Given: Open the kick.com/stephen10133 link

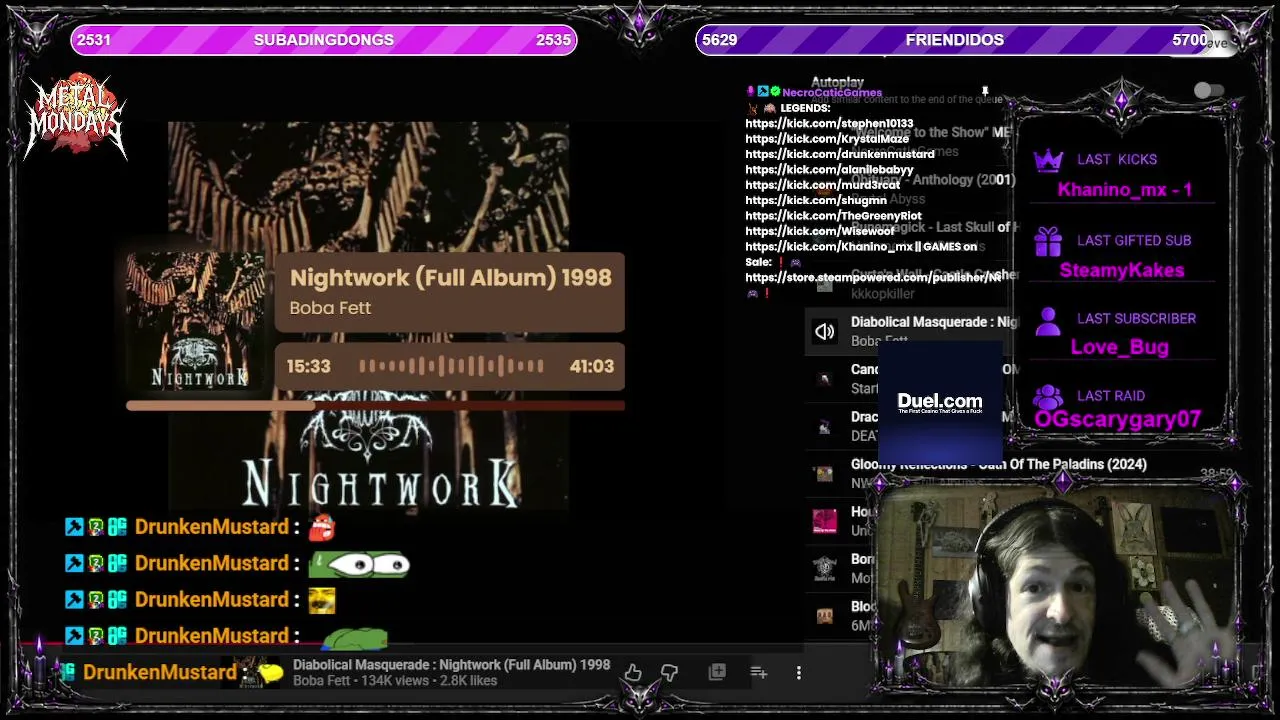Looking at the screenshot, I should pyautogui.click(x=829, y=123).
